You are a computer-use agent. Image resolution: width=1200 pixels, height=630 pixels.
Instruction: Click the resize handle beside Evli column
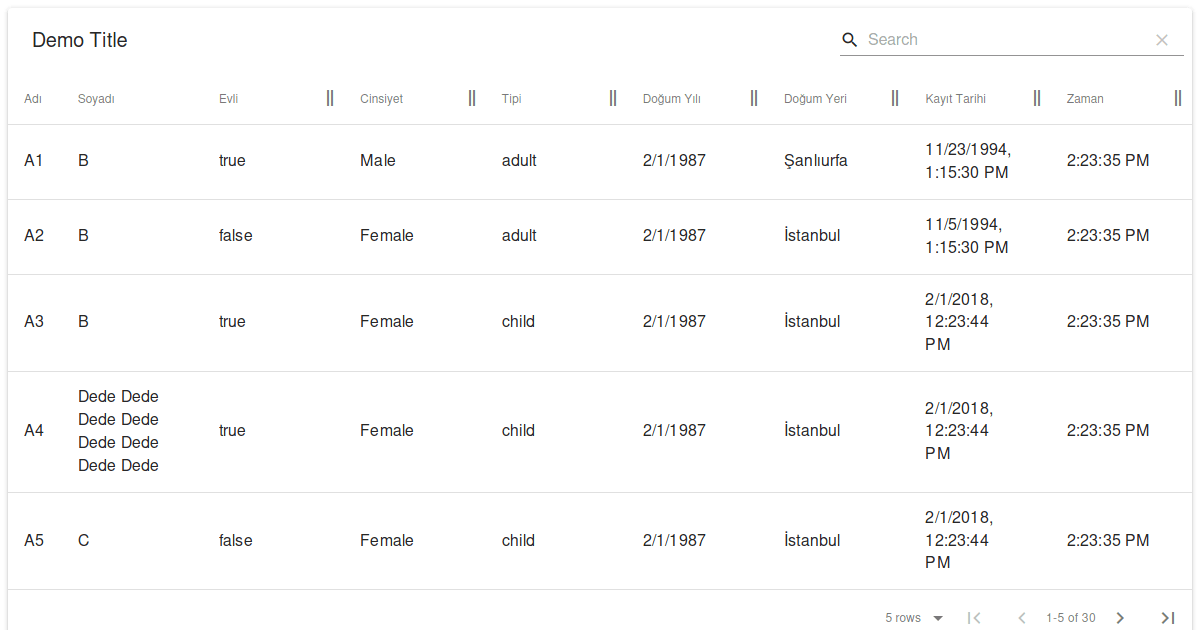pos(330,98)
